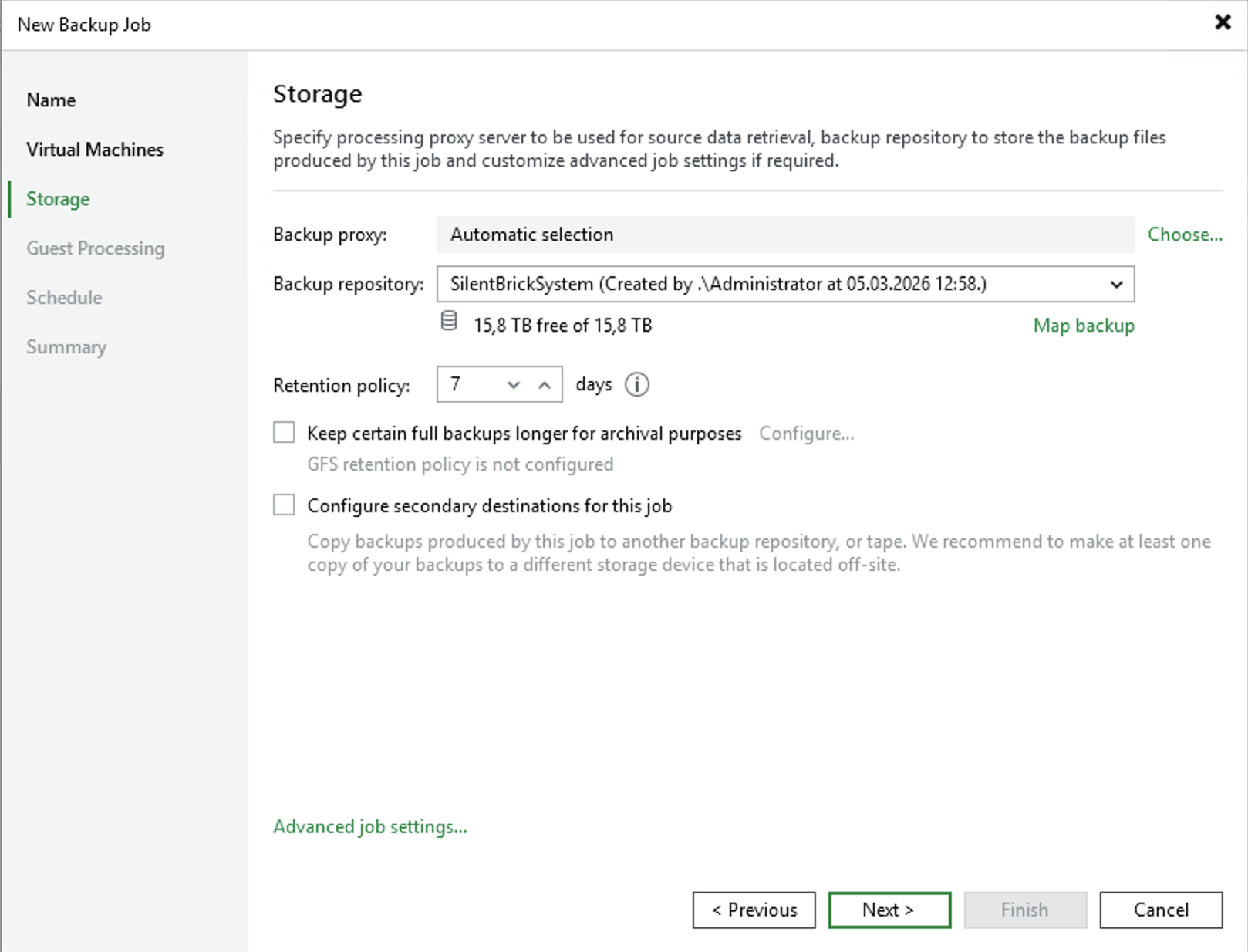Click the retention policy number field
Screen dimensions: 1248x952
tap(471, 385)
